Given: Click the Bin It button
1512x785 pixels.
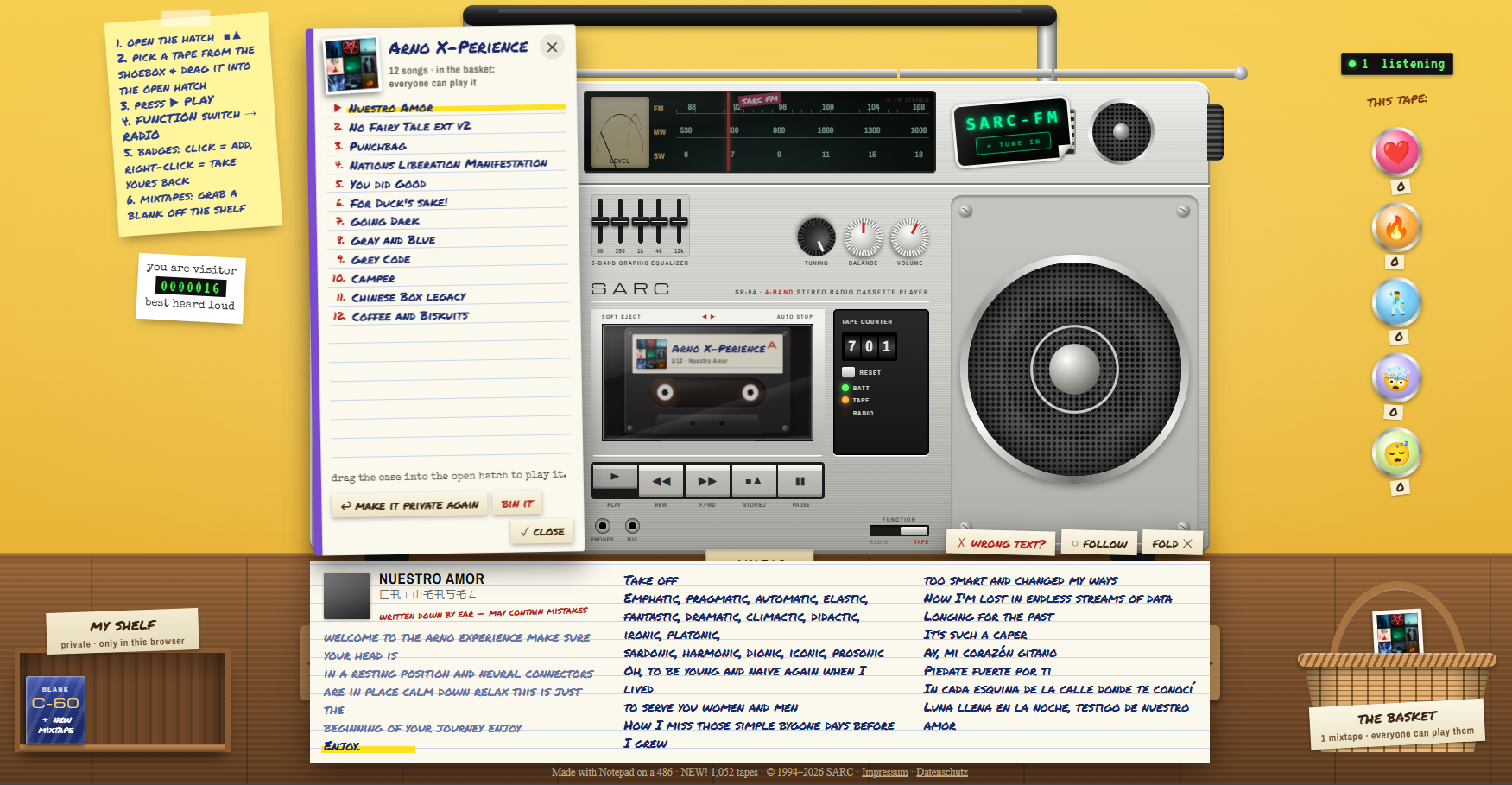Looking at the screenshot, I should pos(517,503).
